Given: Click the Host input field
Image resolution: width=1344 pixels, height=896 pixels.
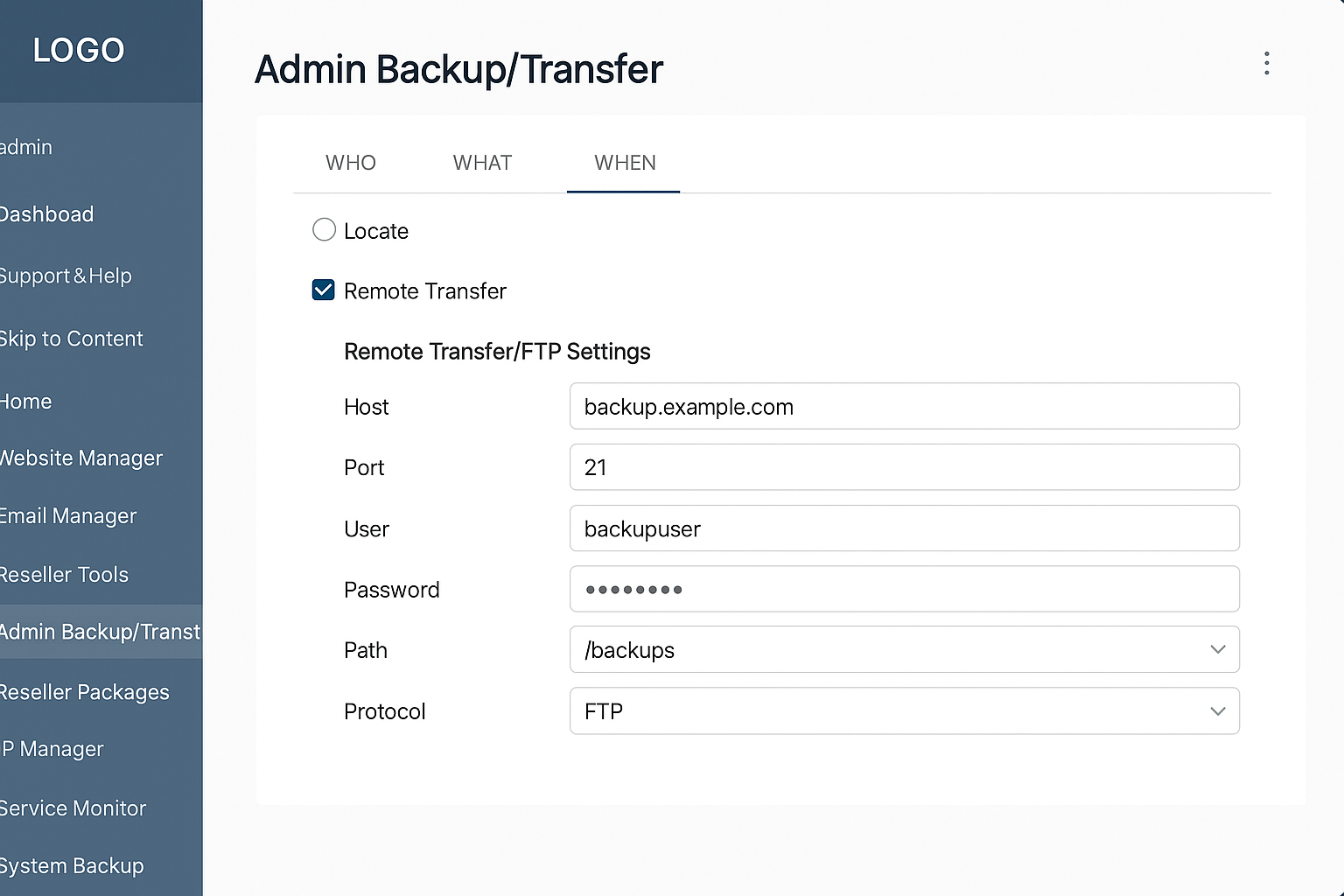Looking at the screenshot, I should coord(904,406).
